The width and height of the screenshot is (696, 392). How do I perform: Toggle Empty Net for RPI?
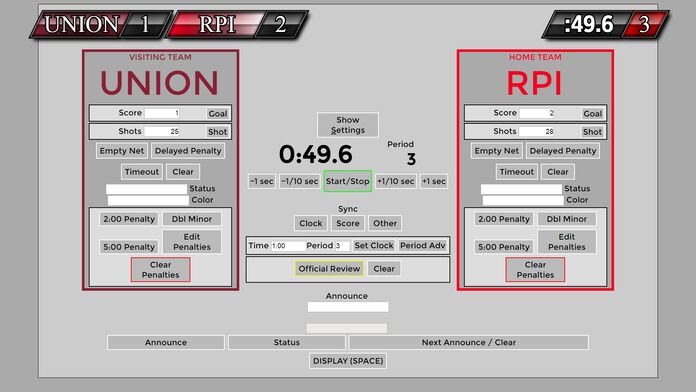click(497, 151)
